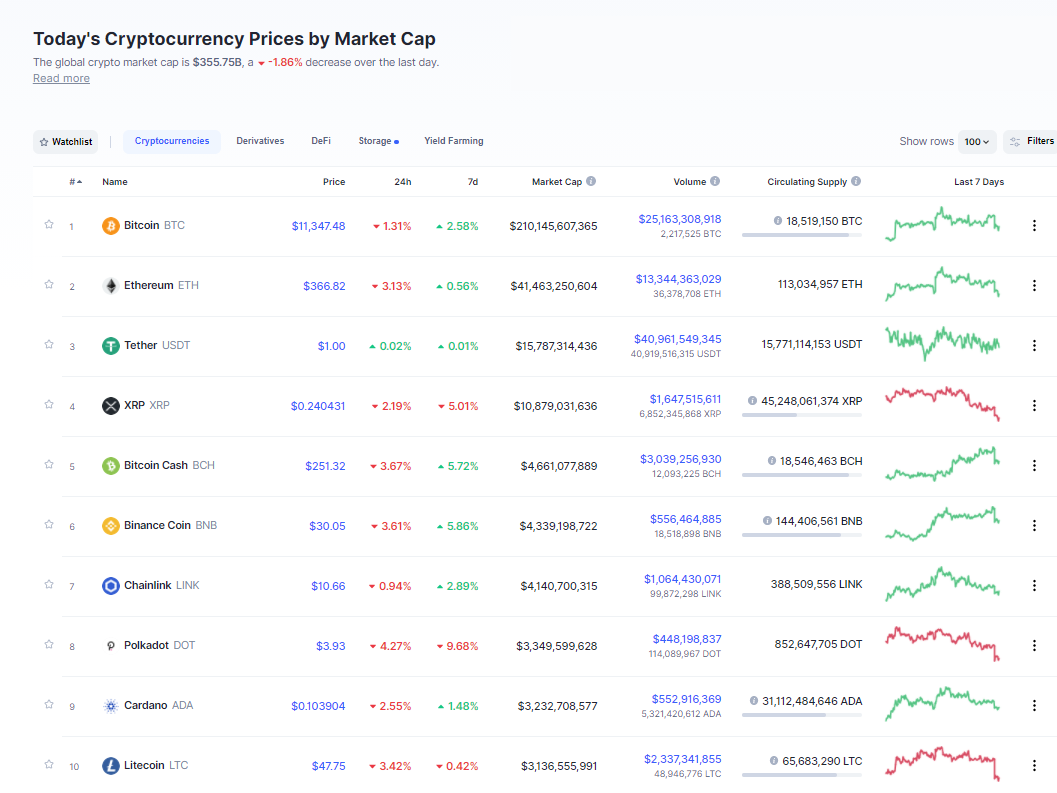Star Polkadot to add to watchlist
1057x793 pixels.
(x=49, y=645)
